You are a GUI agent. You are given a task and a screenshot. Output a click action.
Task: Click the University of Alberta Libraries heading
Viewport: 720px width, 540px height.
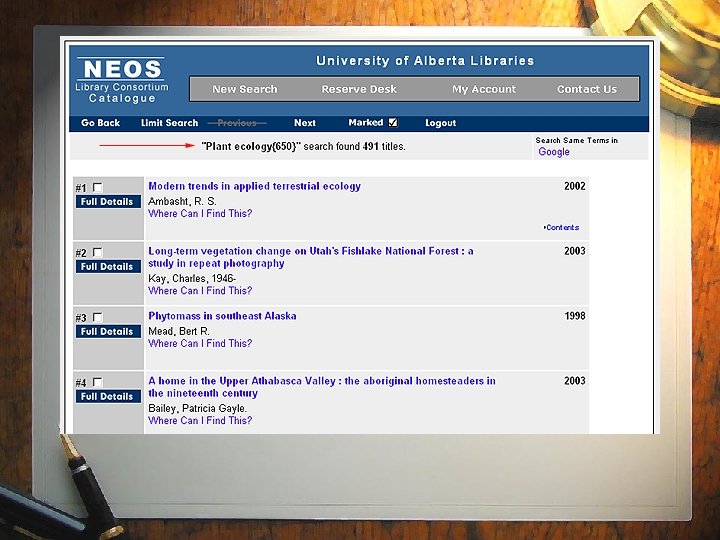point(425,61)
